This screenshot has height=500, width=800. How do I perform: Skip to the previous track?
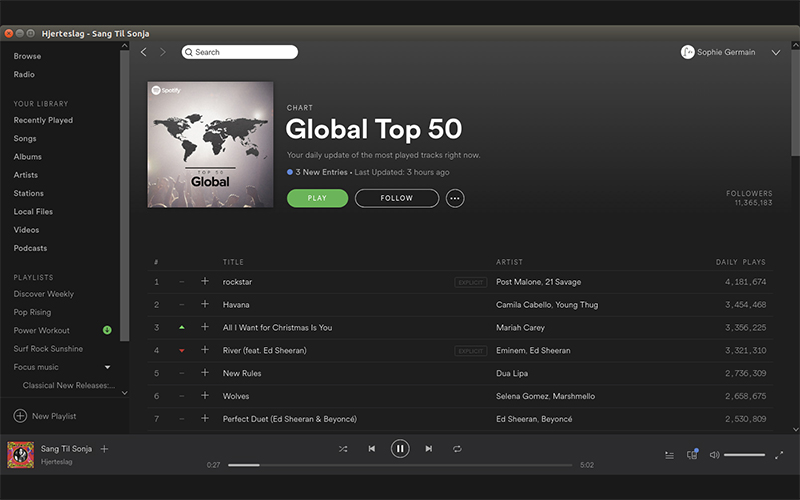coord(371,449)
